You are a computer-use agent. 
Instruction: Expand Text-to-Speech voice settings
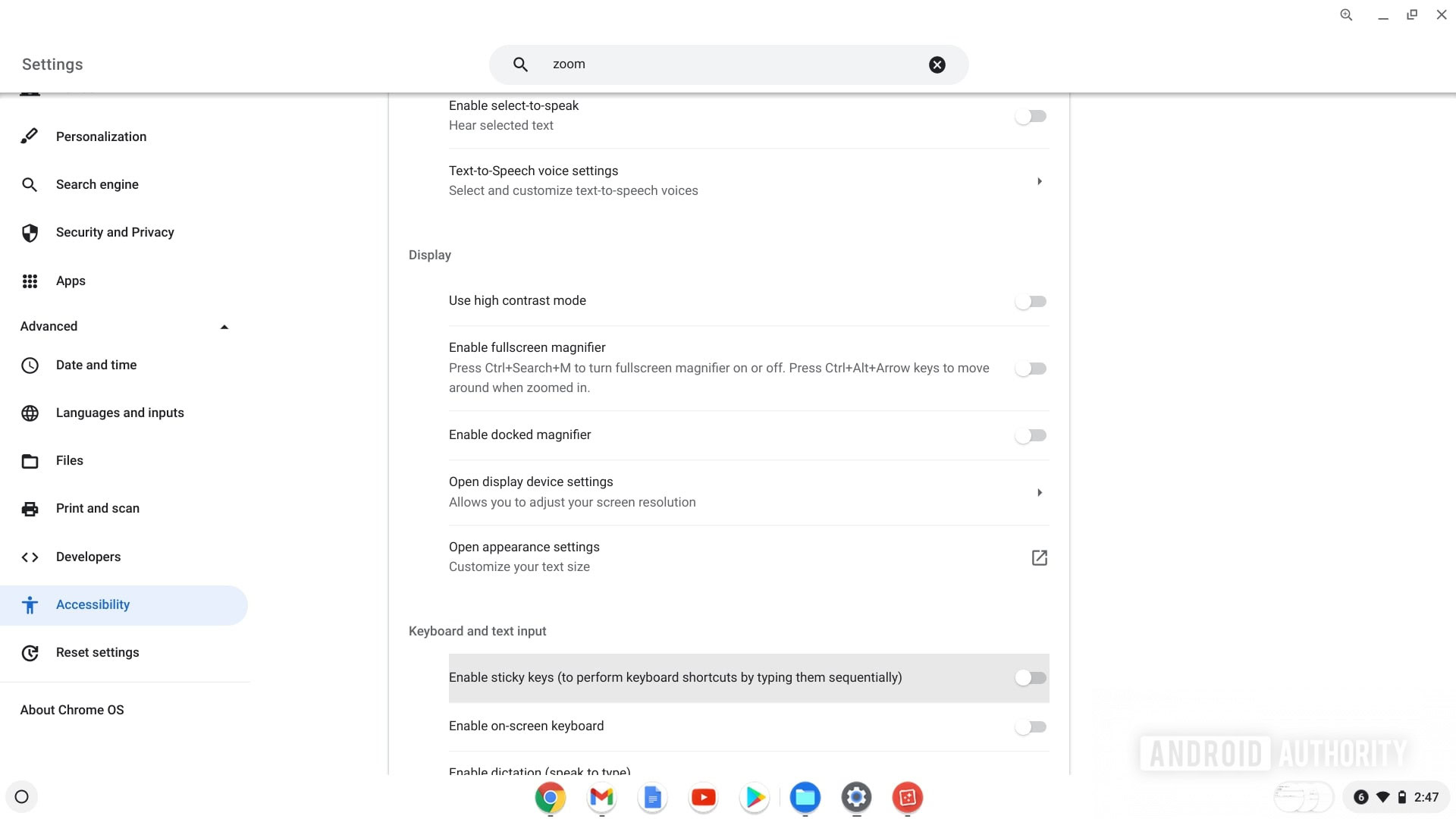click(x=1039, y=180)
